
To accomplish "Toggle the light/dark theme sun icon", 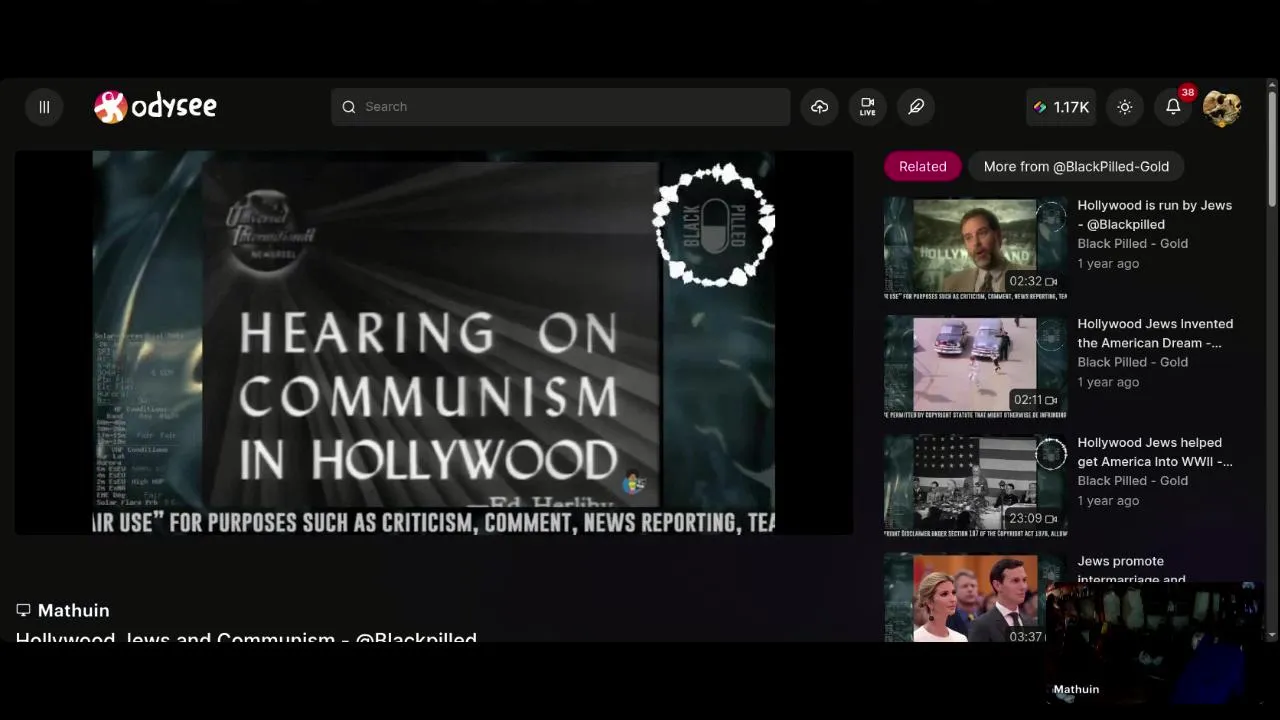I will (x=1125, y=107).
